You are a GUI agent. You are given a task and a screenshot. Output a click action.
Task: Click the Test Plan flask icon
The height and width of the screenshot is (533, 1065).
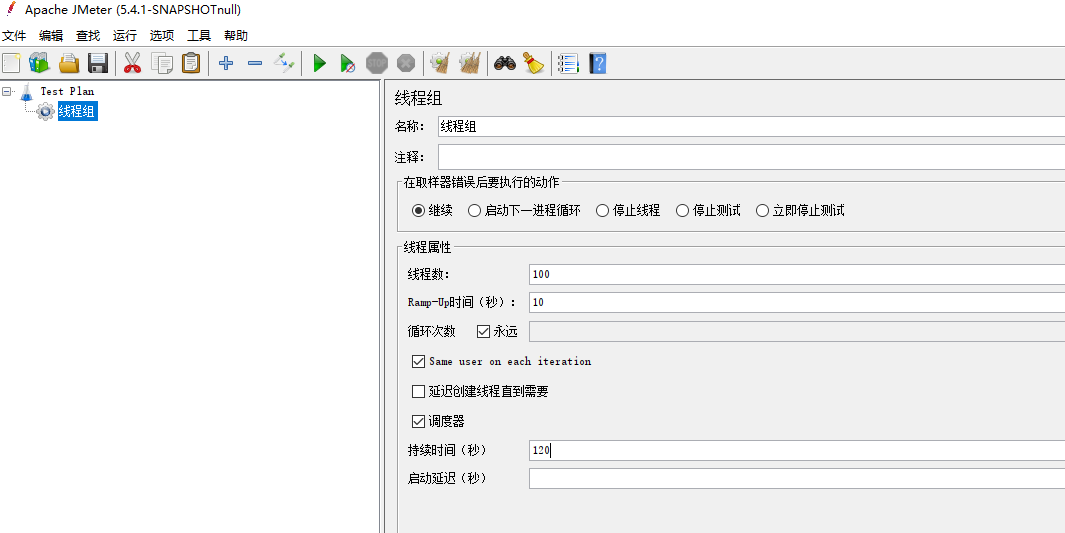[x=26, y=92]
